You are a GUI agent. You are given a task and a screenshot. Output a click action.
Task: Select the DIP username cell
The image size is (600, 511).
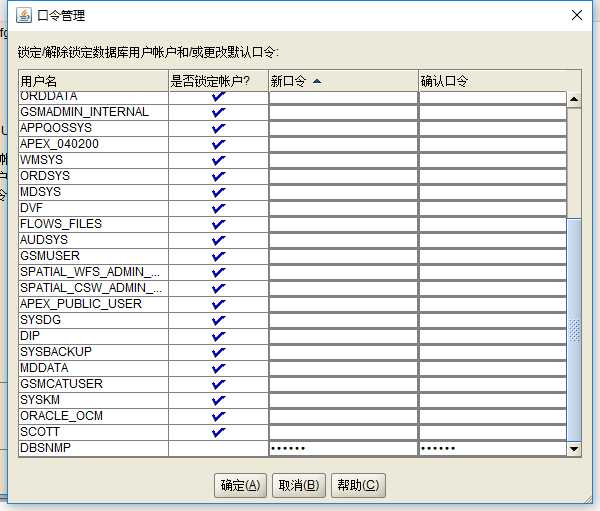click(x=93, y=336)
